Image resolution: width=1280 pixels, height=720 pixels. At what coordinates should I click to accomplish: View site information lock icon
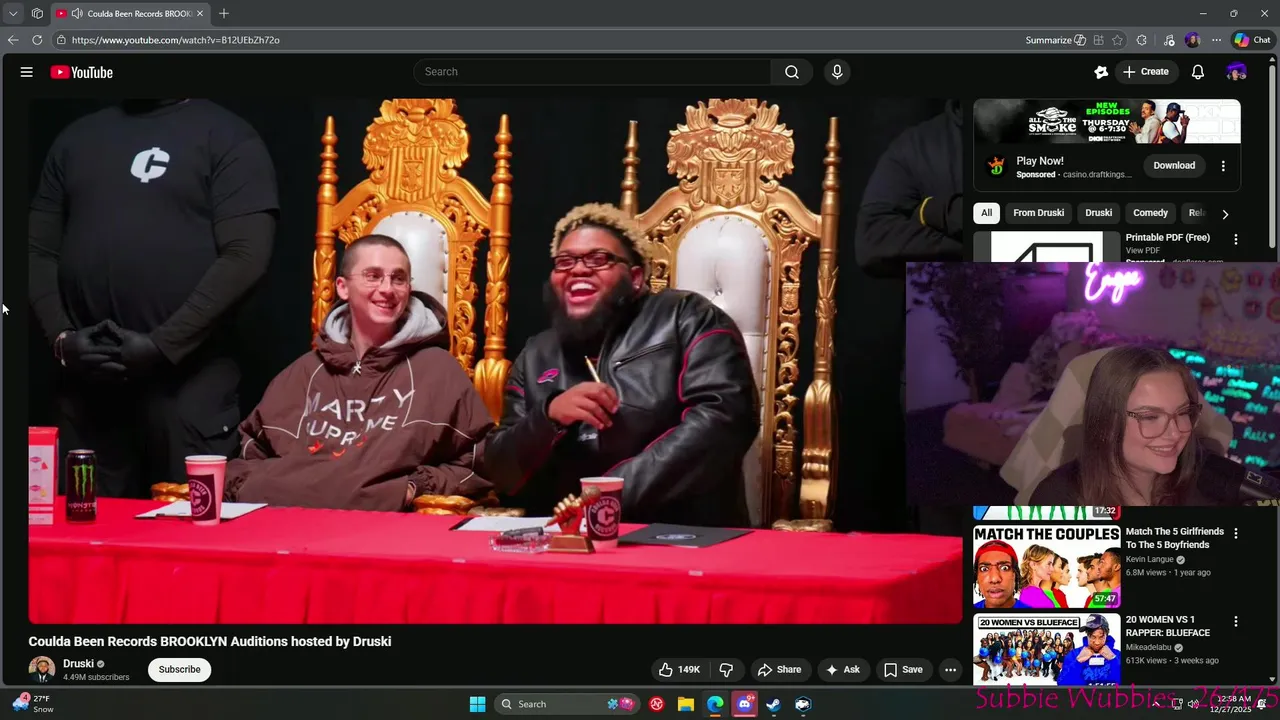(61, 40)
